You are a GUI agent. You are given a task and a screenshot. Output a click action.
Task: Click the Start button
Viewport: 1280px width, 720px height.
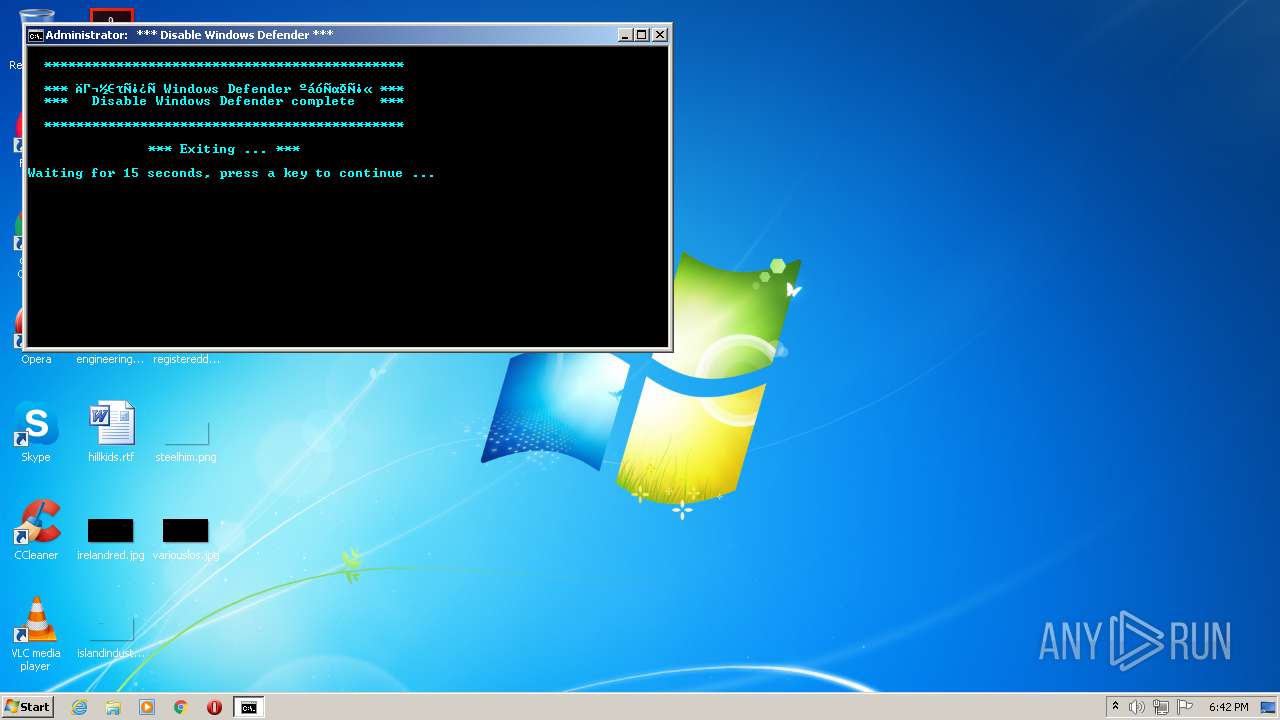point(27,707)
